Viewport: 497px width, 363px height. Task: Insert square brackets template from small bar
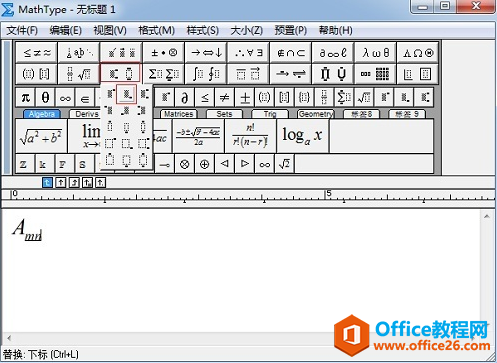point(284,98)
